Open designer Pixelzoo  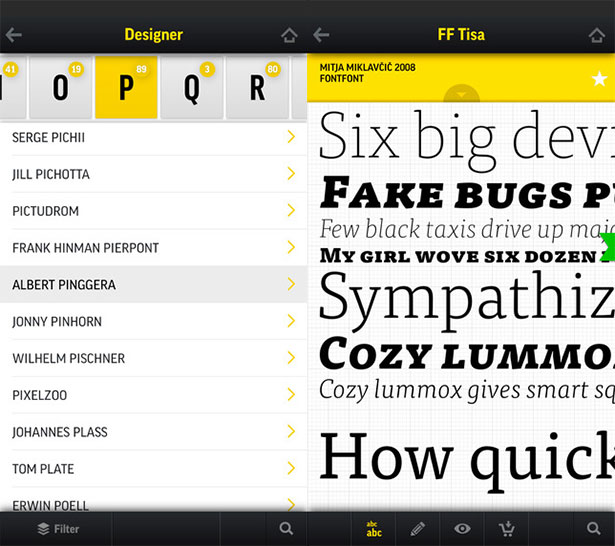pyautogui.click(x=153, y=395)
